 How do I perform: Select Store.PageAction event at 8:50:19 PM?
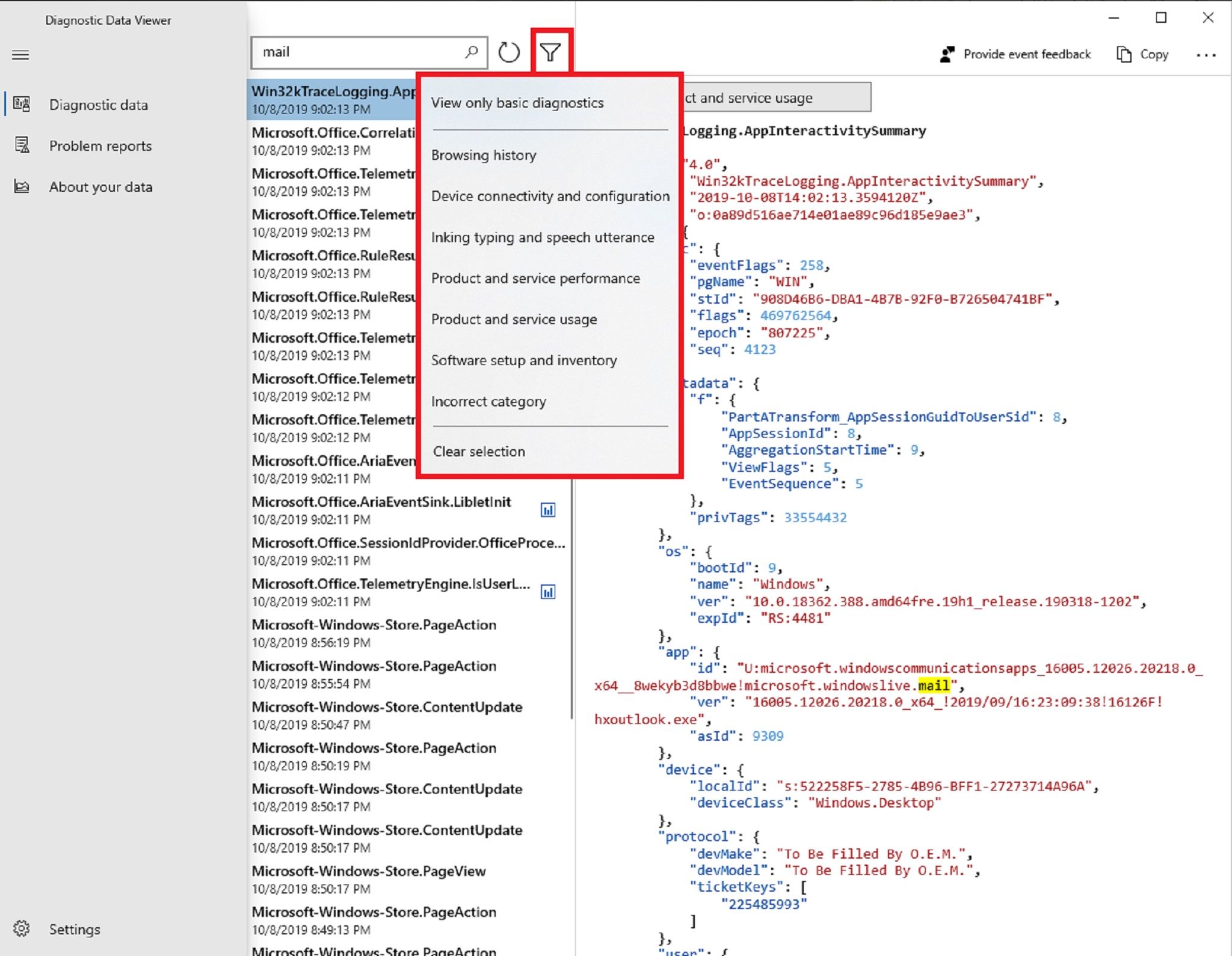408,756
